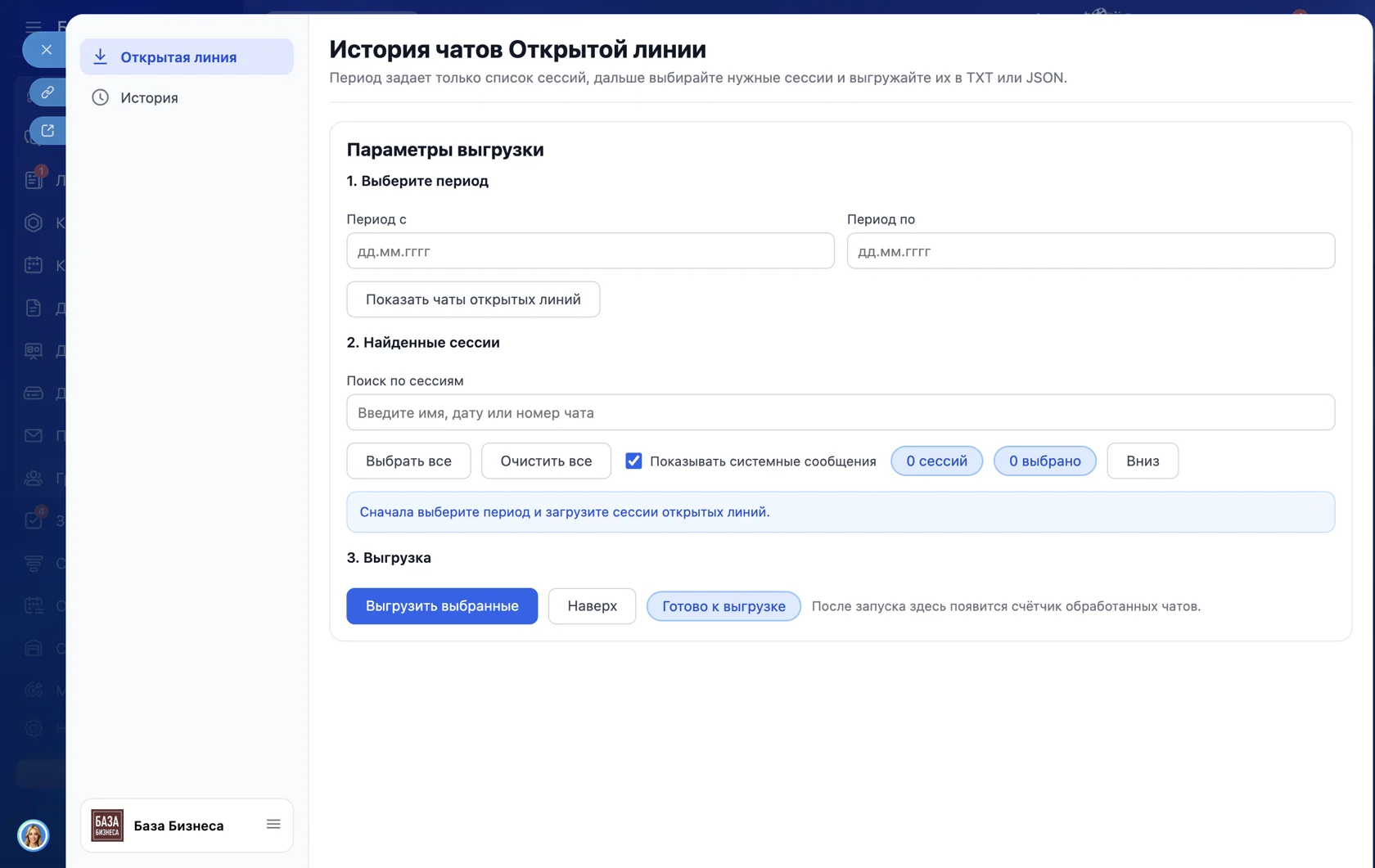The width and height of the screenshot is (1375, 868).
Task: Click the Выбрать все button
Action: click(x=408, y=461)
